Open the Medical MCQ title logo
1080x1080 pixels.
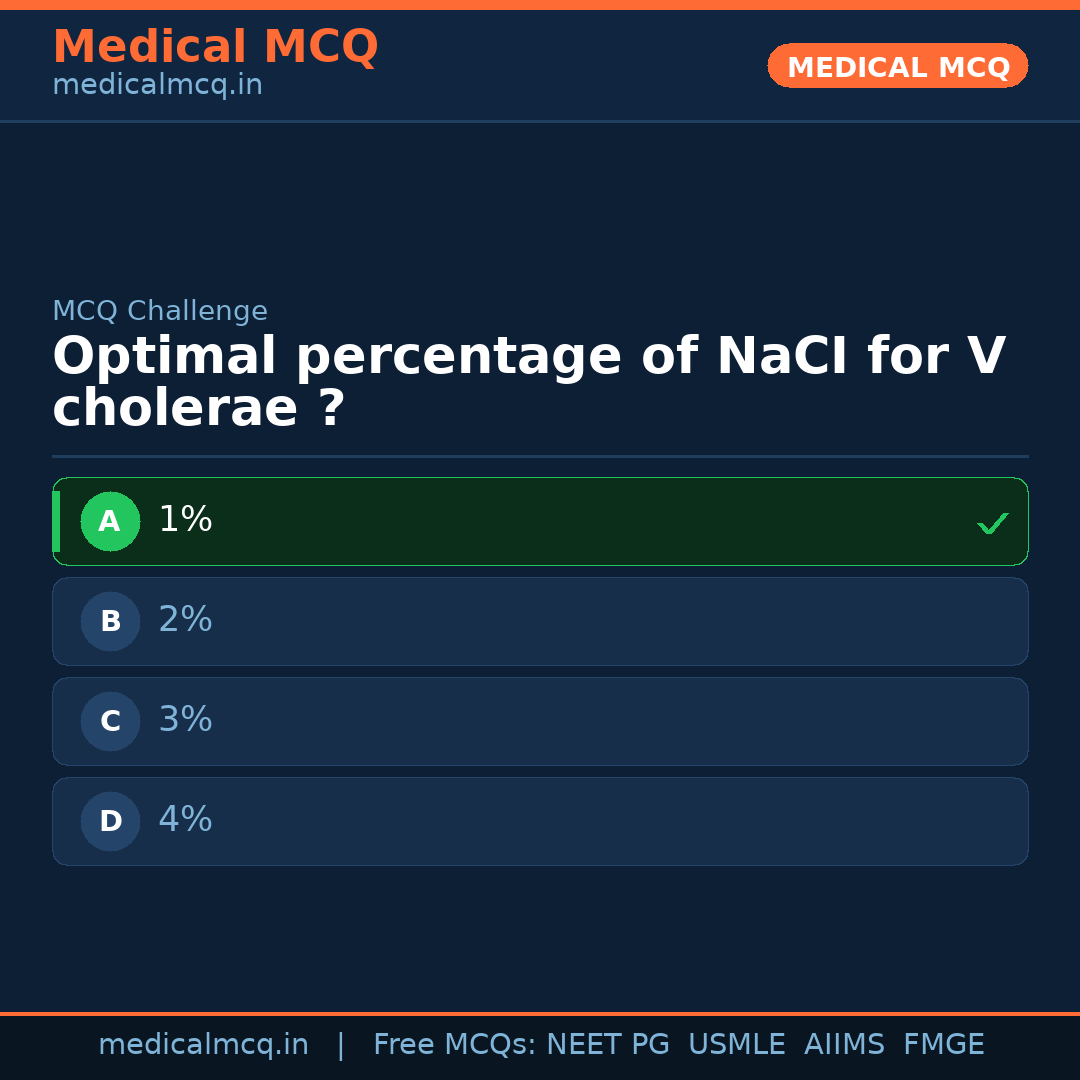215,47
